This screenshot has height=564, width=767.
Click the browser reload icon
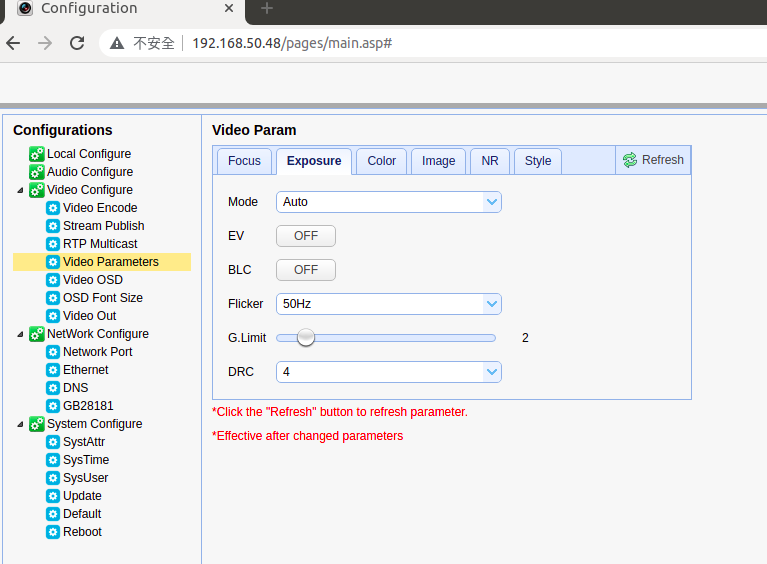click(77, 43)
